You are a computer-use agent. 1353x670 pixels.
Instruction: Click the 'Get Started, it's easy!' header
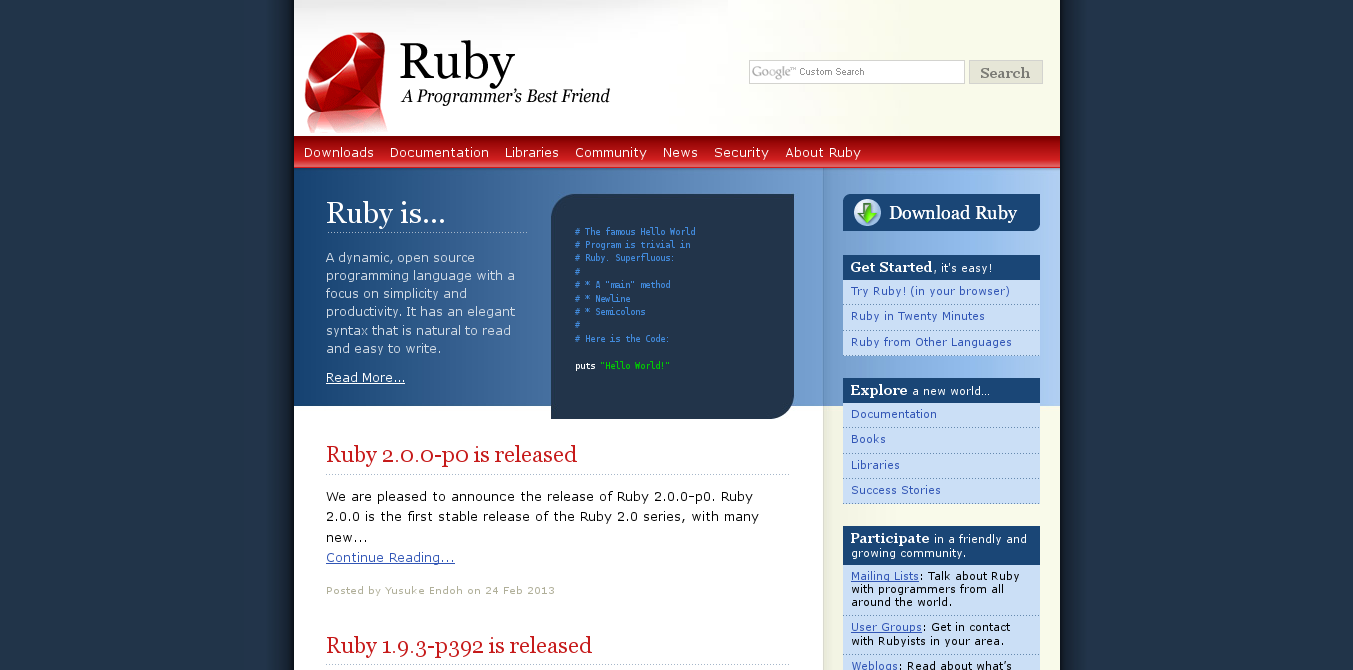coord(941,267)
